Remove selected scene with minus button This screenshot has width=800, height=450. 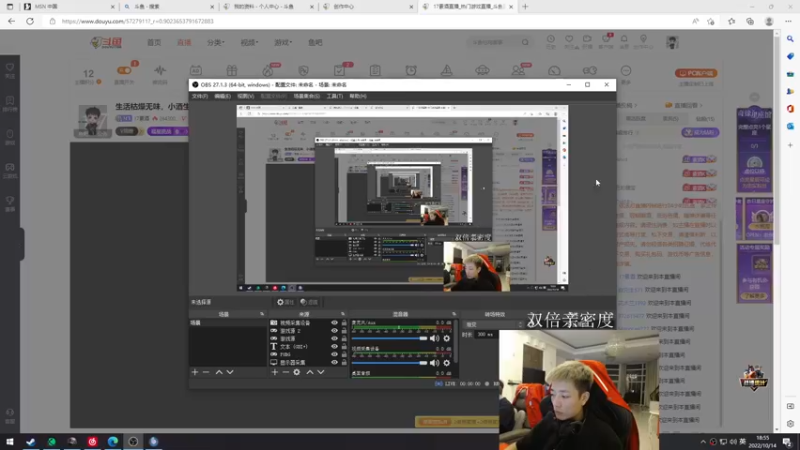[206, 372]
